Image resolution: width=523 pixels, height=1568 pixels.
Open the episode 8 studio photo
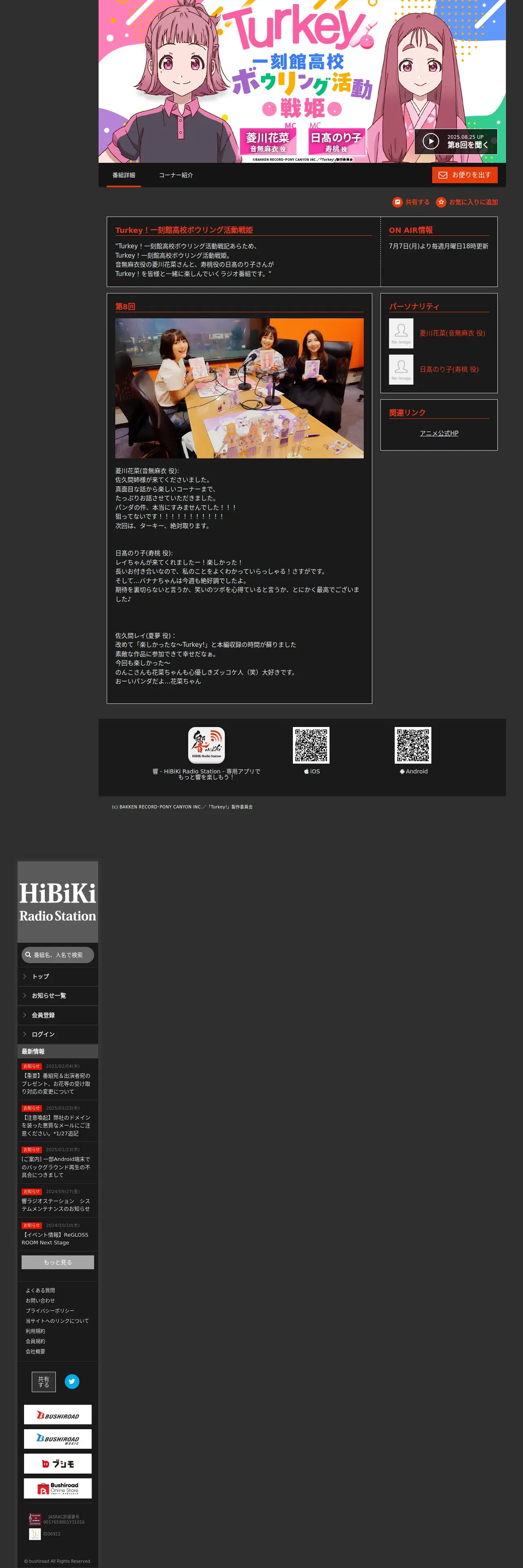239,388
